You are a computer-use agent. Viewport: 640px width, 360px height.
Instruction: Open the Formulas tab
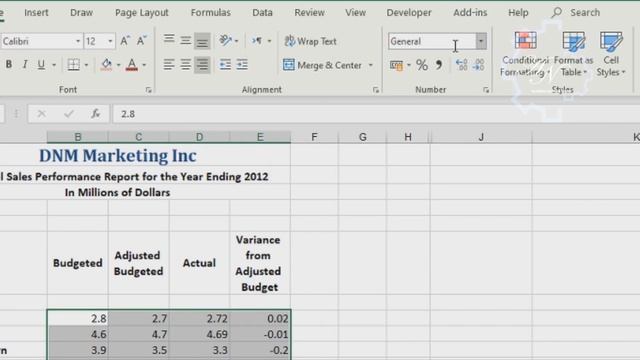click(x=211, y=13)
